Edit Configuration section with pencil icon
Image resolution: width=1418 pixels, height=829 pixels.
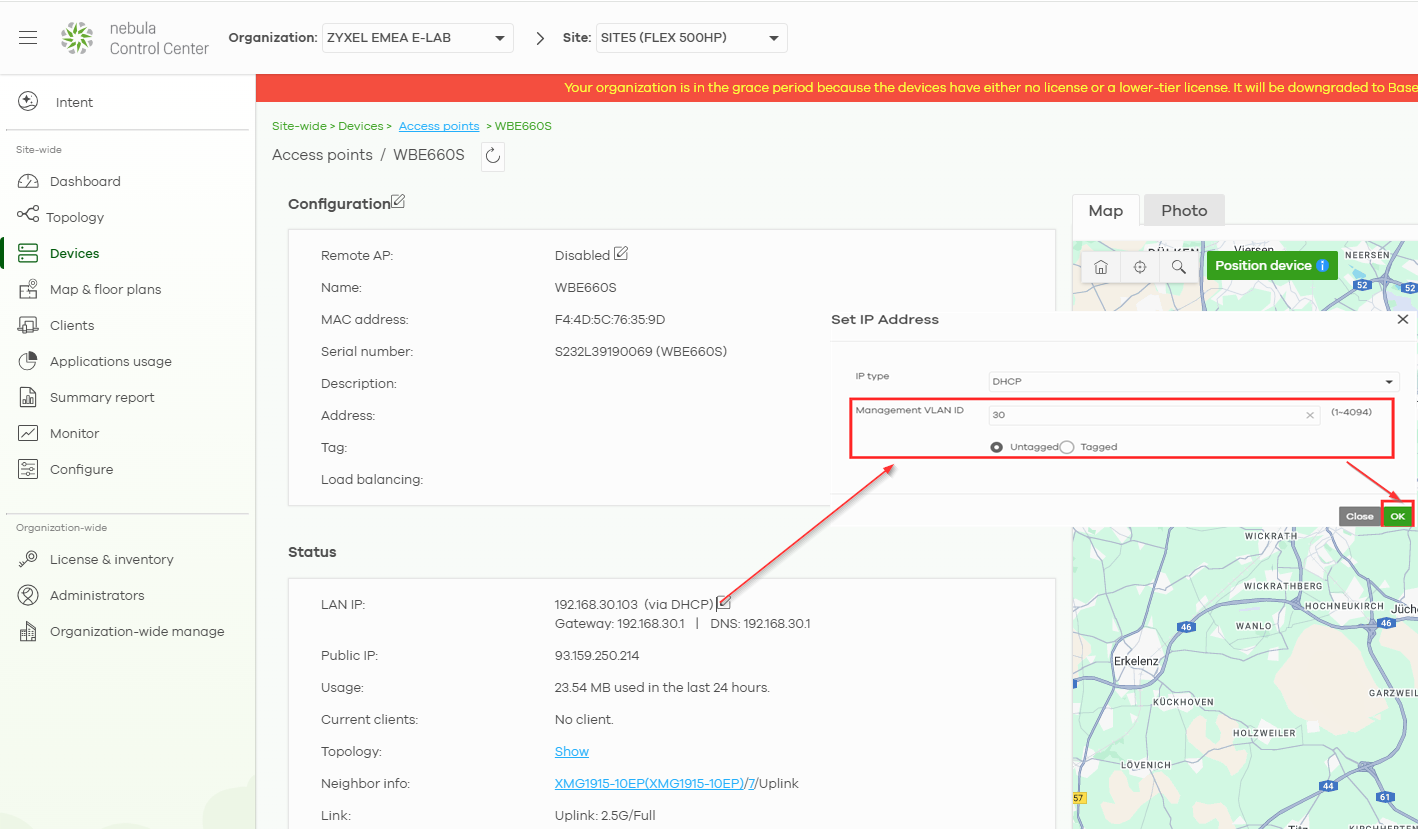click(398, 202)
